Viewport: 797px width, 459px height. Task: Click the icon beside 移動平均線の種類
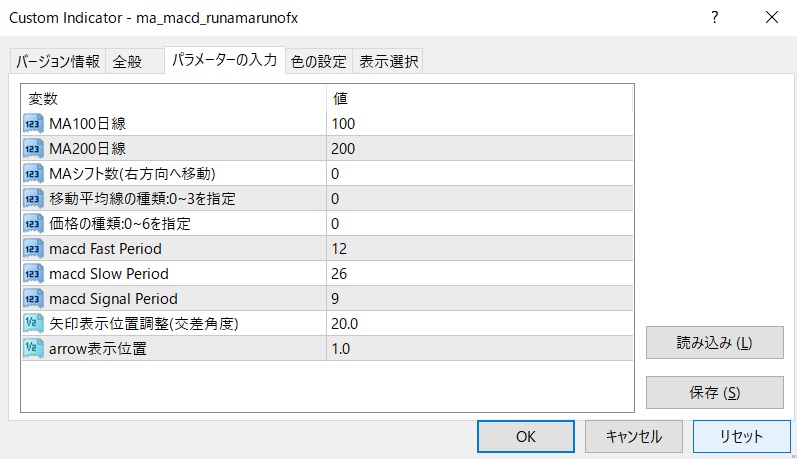33,199
